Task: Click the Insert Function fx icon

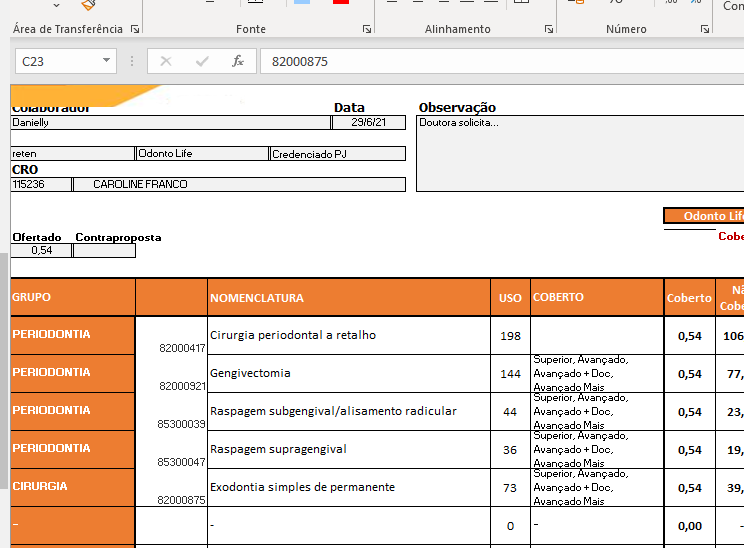Action: [238, 61]
